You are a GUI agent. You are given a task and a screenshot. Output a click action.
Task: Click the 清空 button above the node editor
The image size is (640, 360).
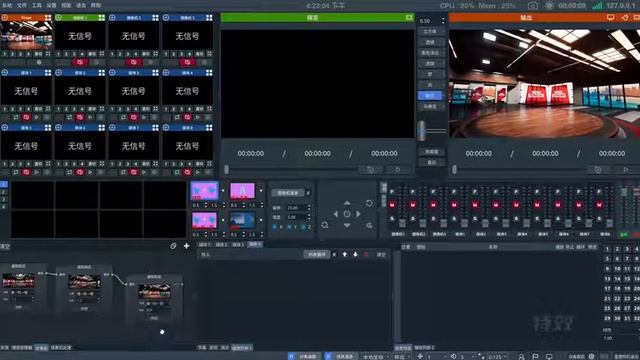(5, 246)
